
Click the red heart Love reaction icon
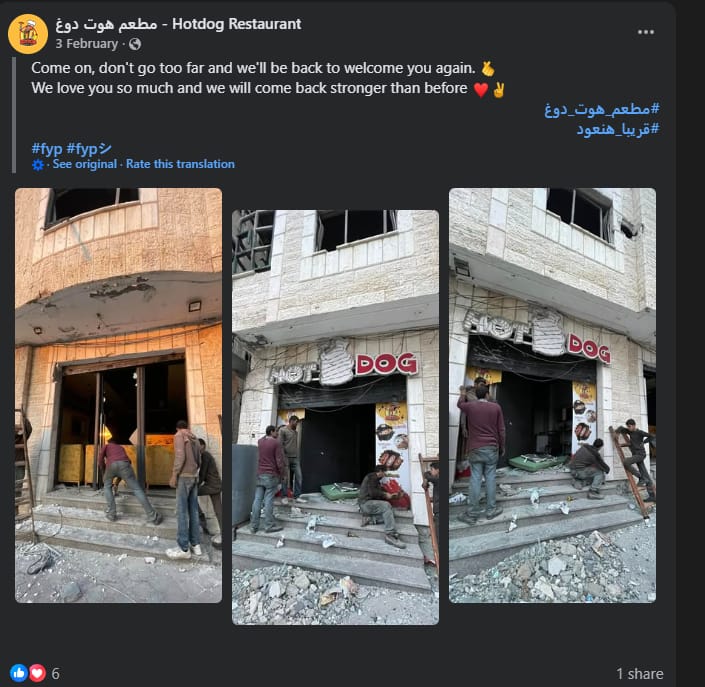(x=37, y=673)
